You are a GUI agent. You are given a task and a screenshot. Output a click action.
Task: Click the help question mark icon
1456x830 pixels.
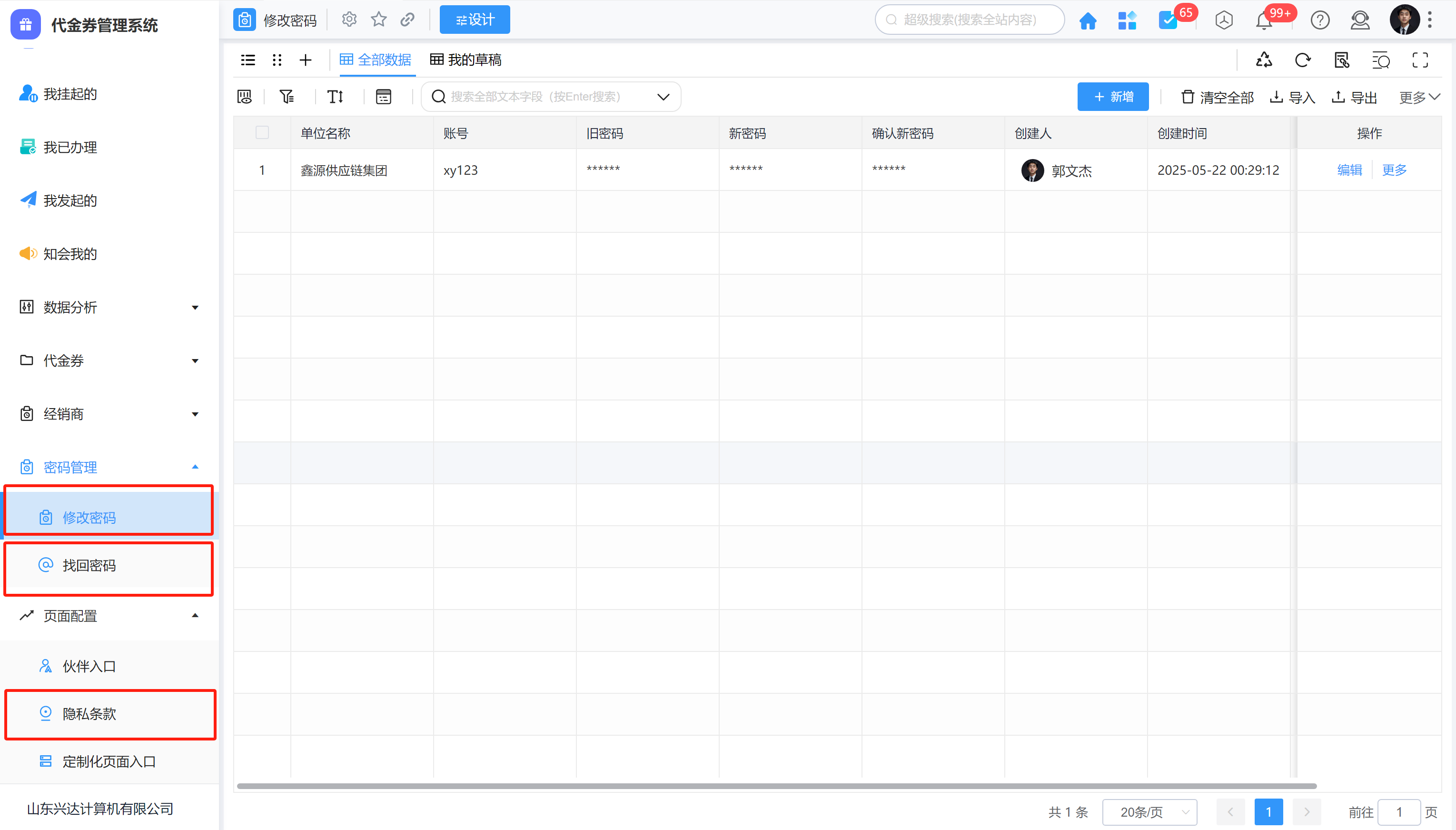(1320, 20)
